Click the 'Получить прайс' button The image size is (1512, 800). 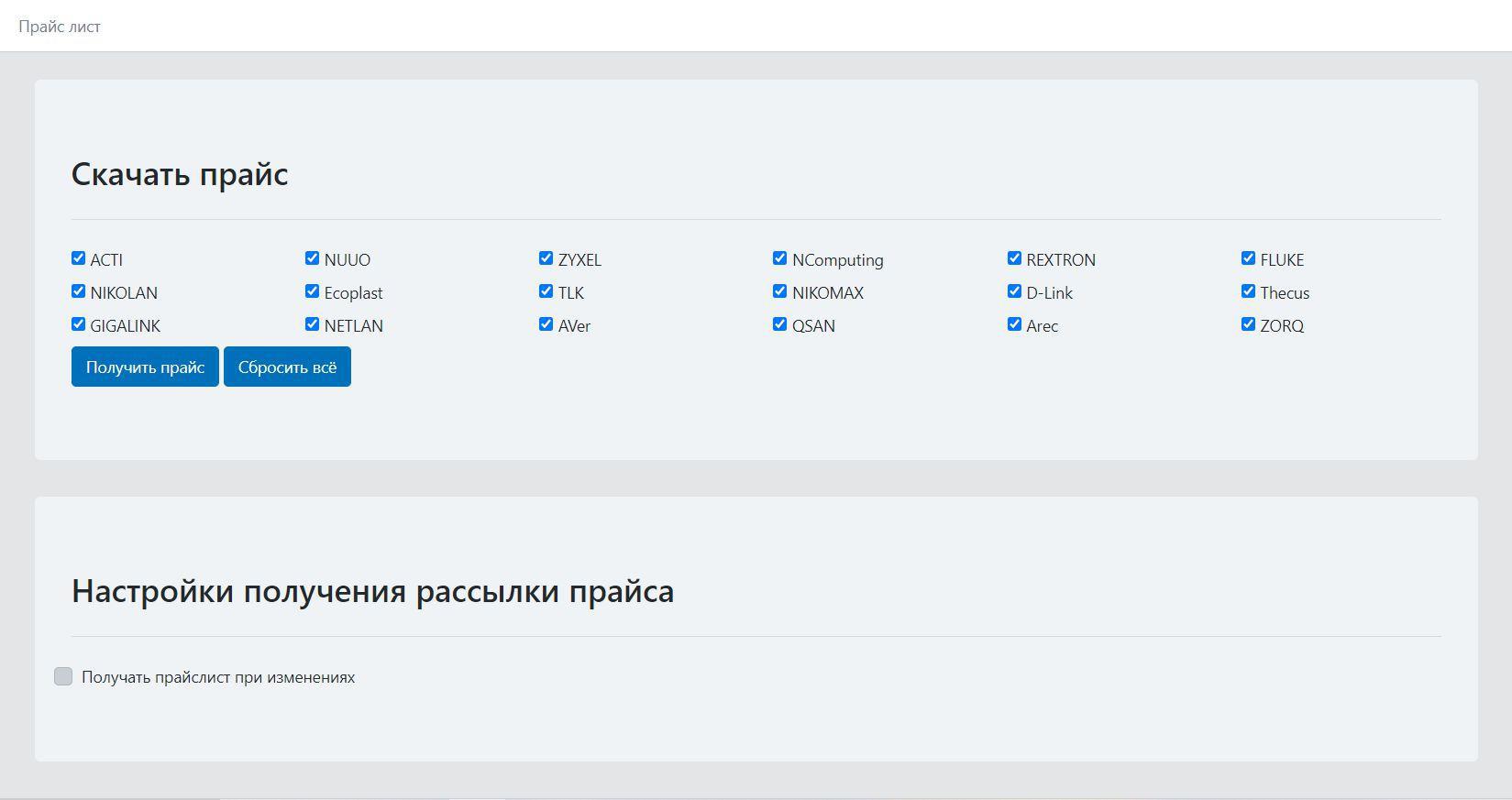click(145, 367)
